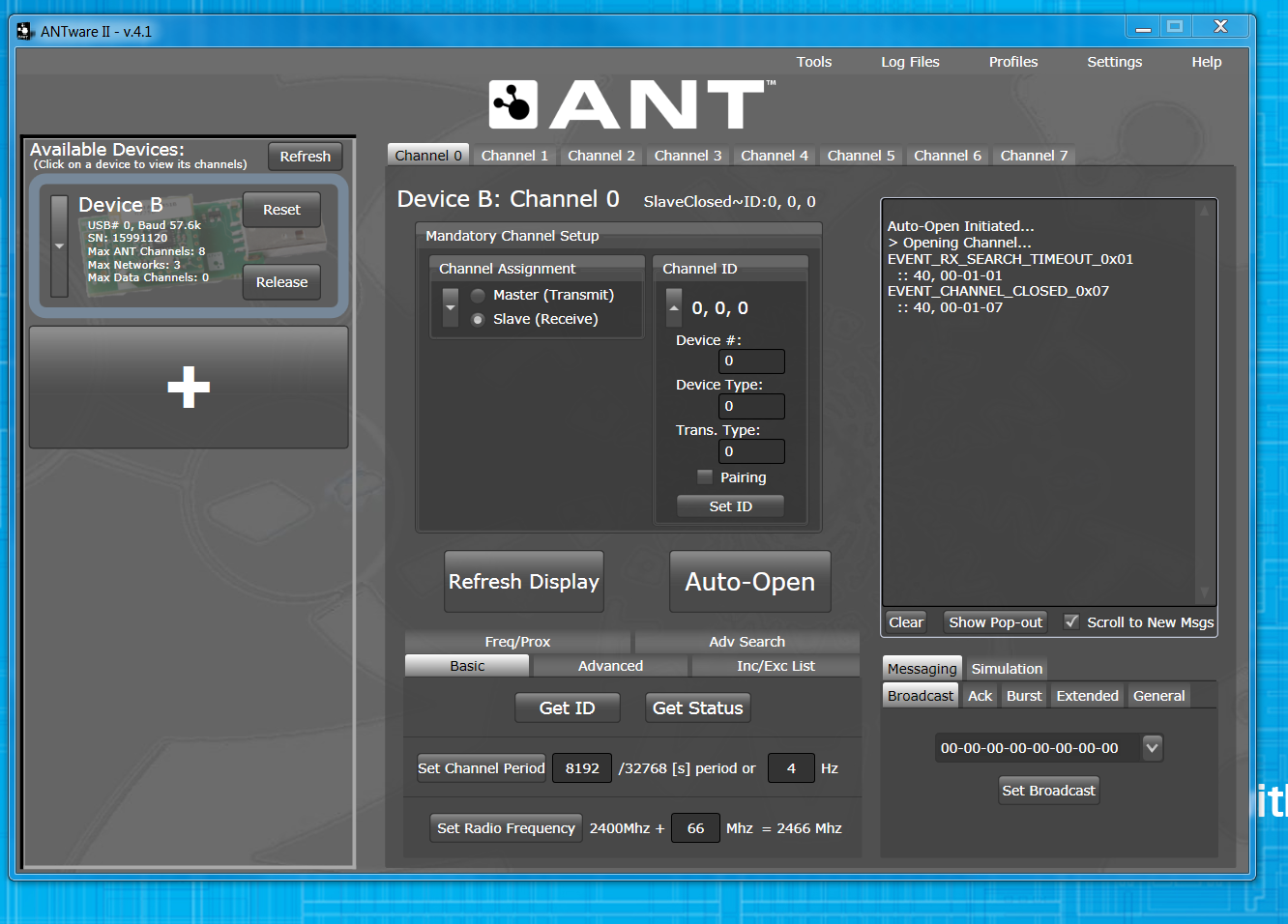Switch to the Channel 3 tab
The image size is (1288, 924).
[688, 156]
